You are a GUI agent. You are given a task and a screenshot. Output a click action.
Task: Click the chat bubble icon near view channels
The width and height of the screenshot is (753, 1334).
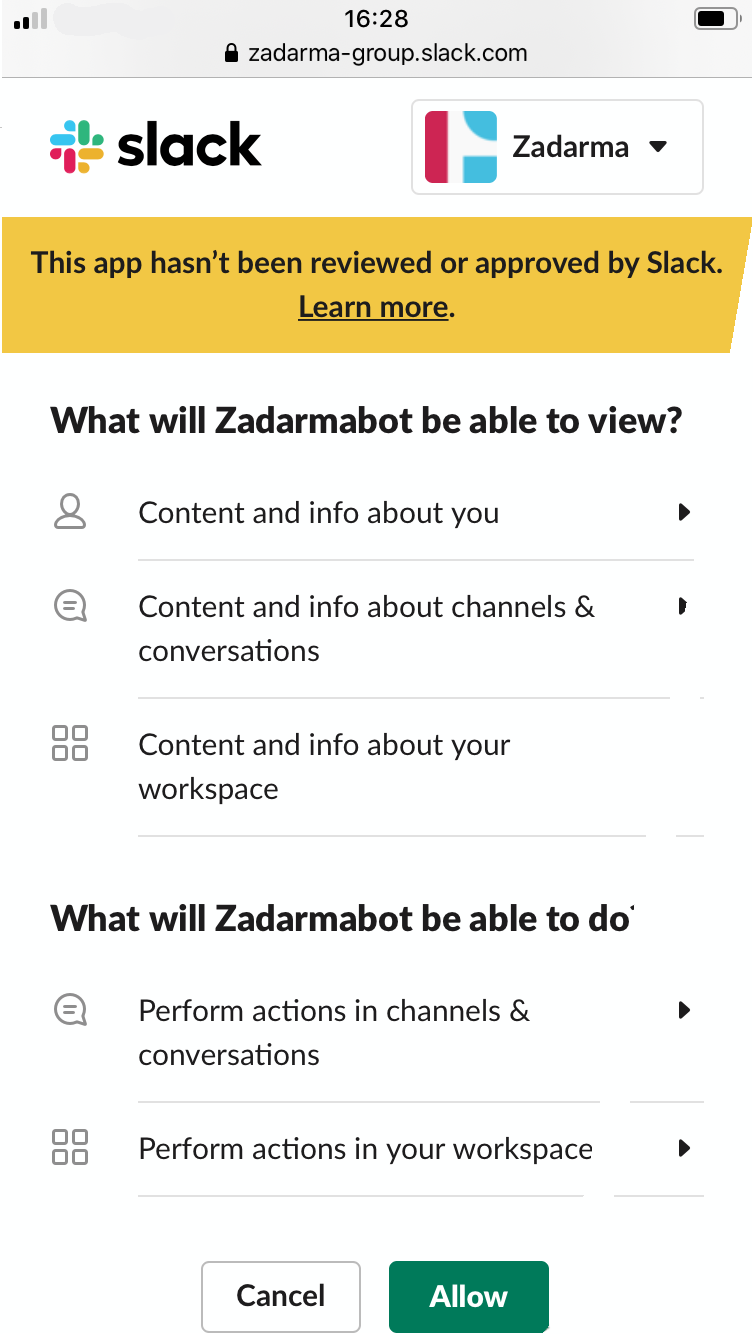69,606
